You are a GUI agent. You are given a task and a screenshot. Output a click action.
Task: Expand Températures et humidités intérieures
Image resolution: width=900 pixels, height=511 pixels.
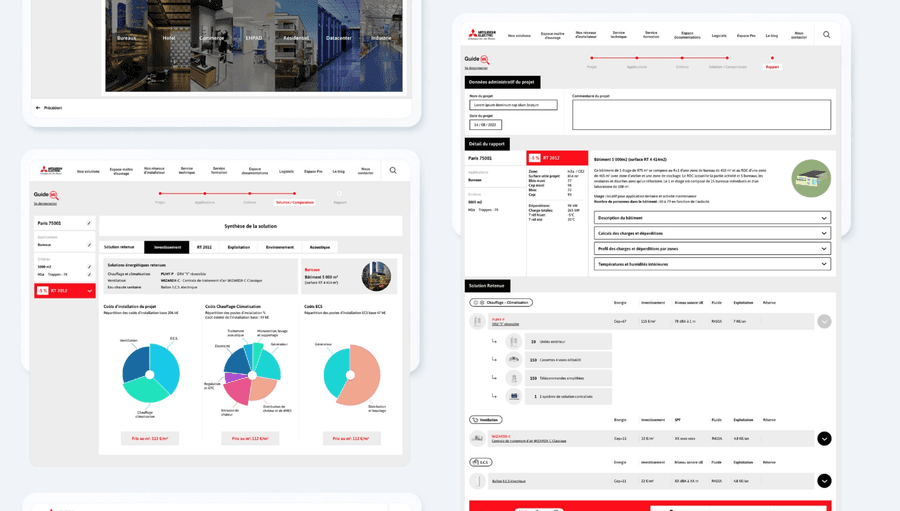[712, 264]
